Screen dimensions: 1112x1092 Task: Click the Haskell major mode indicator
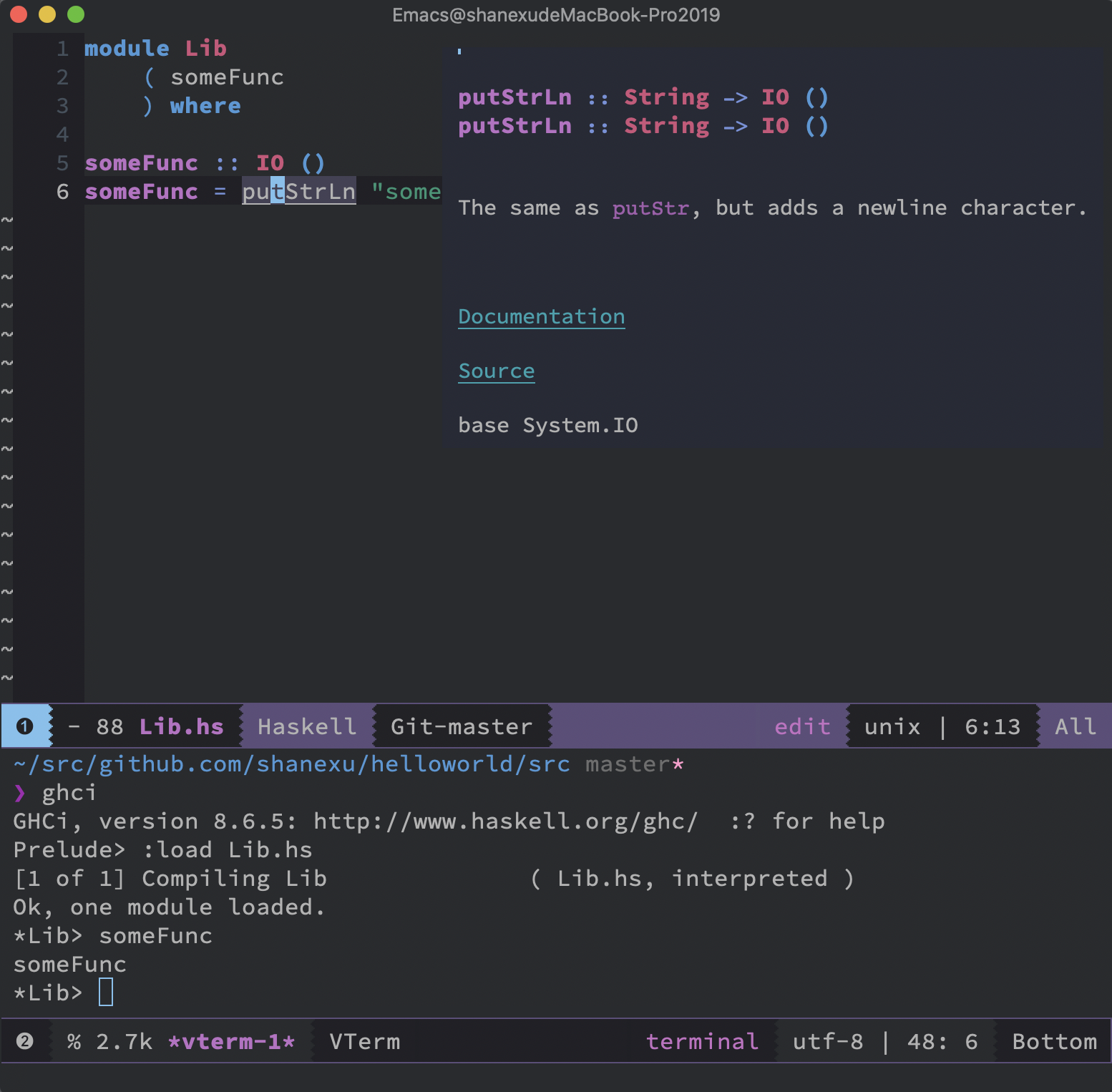(x=307, y=726)
